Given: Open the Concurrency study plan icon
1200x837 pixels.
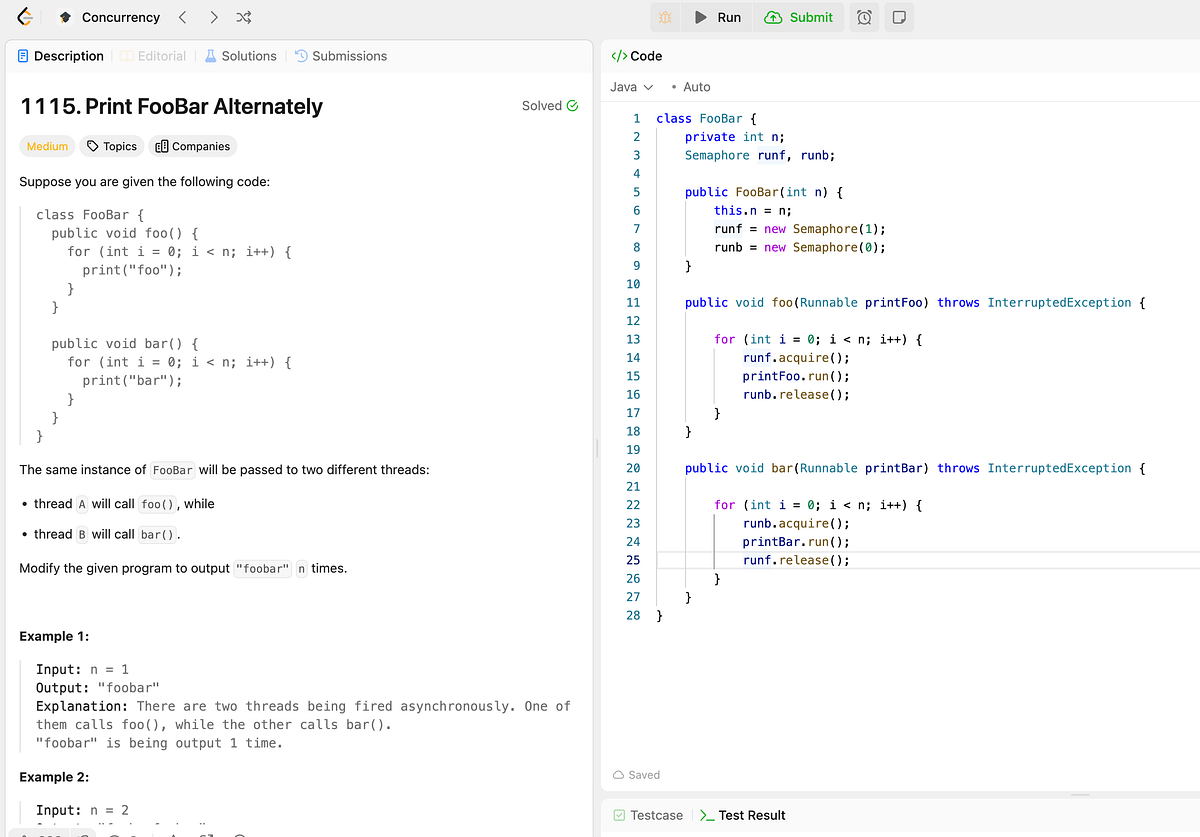Looking at the screenshot, I should point(65,16).
